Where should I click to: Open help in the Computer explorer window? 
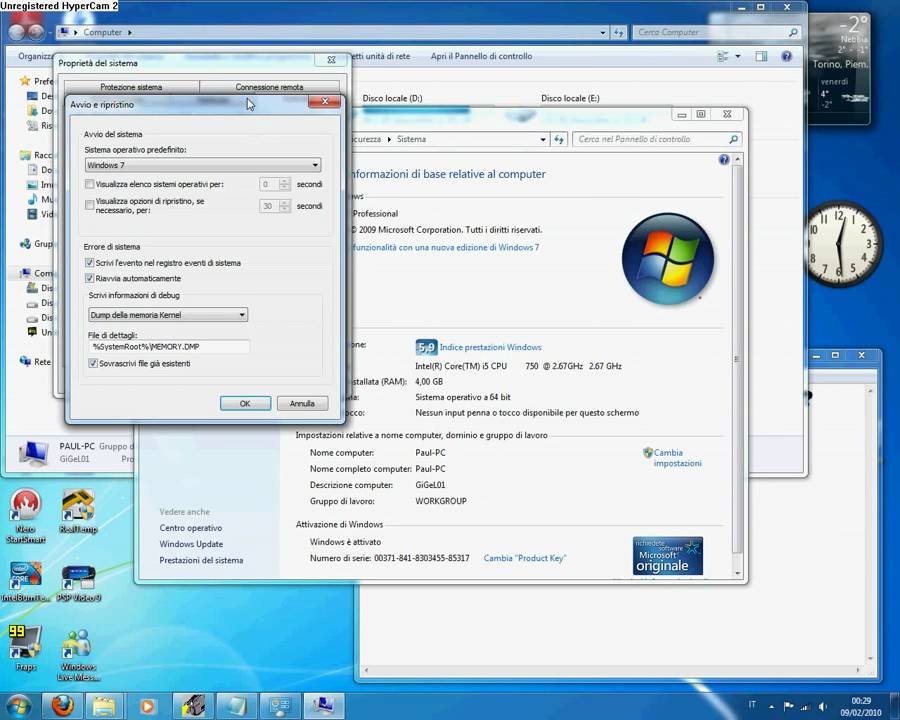786,56
